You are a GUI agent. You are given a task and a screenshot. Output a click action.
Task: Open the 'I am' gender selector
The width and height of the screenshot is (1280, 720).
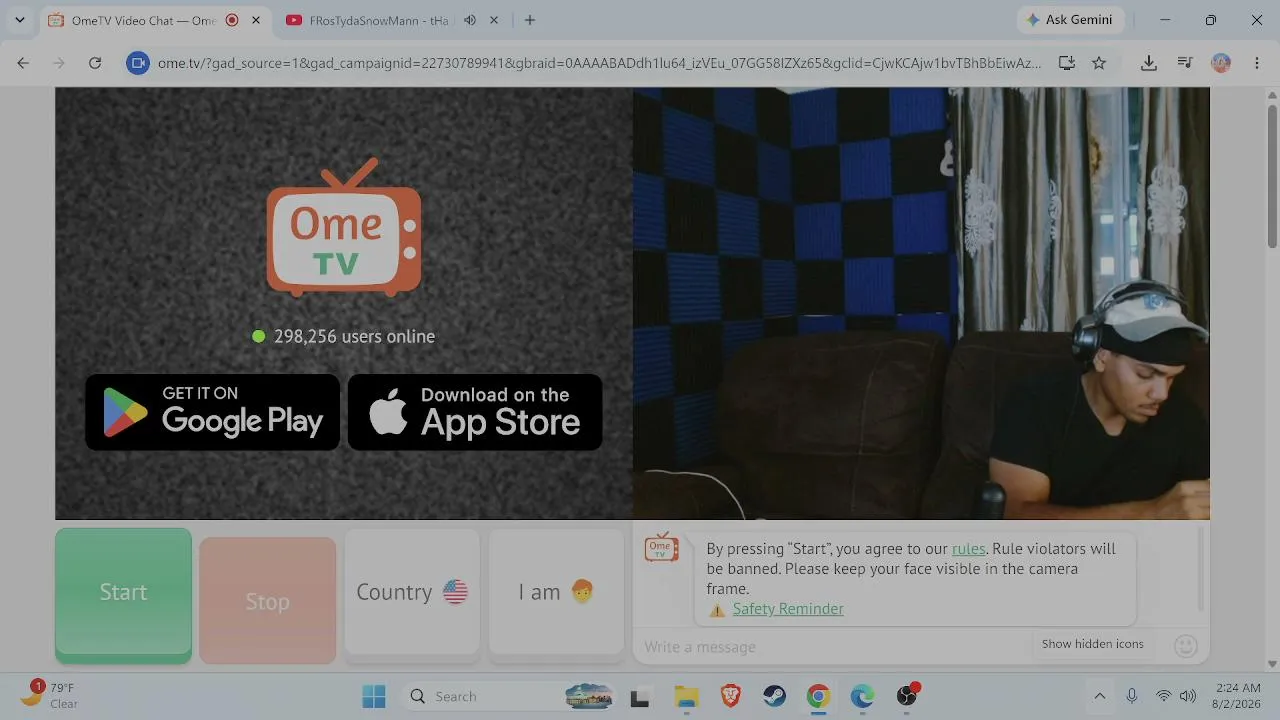click(556, 593)
